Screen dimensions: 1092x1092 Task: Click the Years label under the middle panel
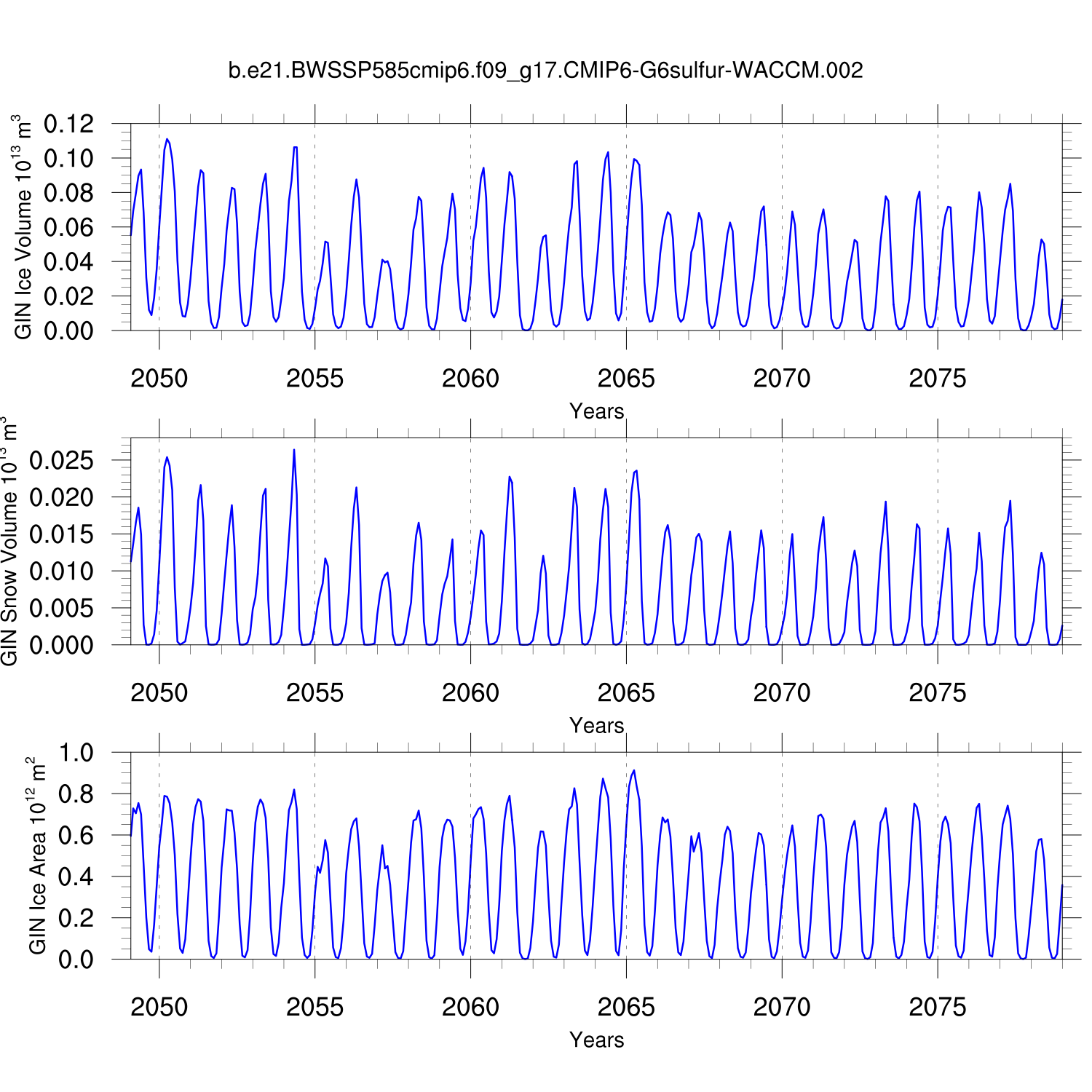pyautogui.click(x=596, y=726)
